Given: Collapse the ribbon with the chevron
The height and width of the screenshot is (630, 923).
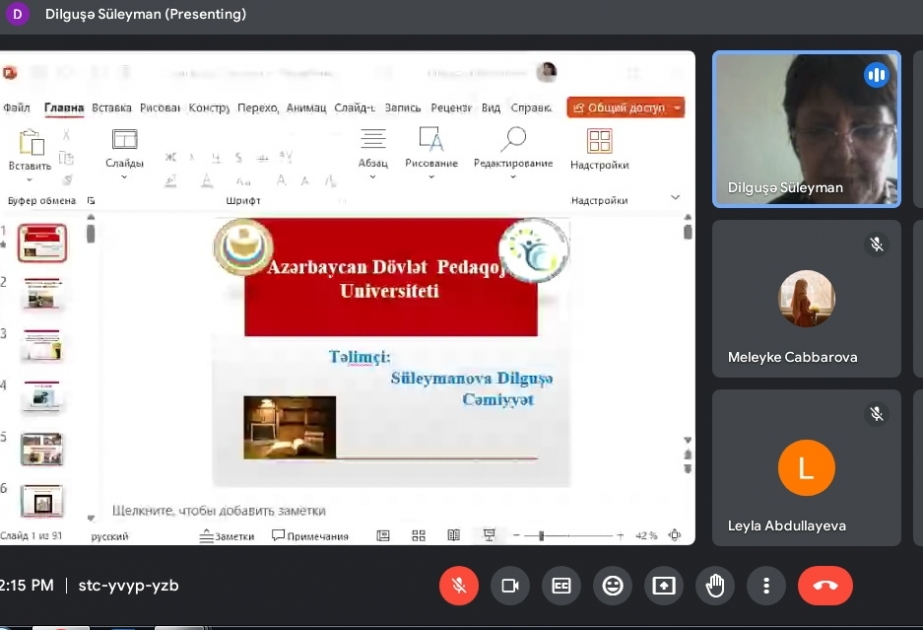Looking at the screenshot, I should coord(675,198).
